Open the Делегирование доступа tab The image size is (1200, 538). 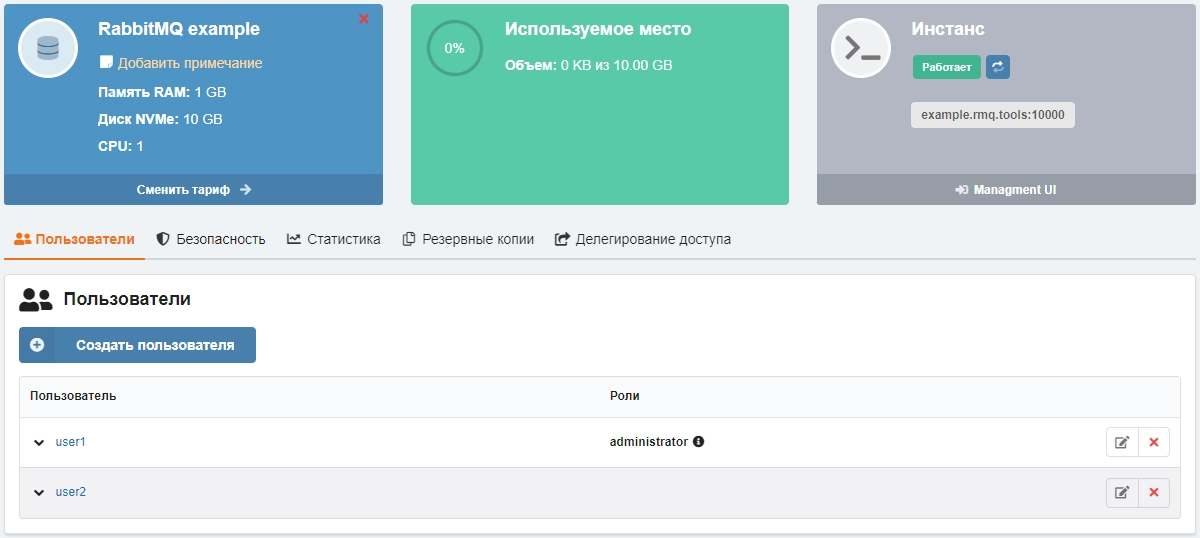(x=643, y=239)
